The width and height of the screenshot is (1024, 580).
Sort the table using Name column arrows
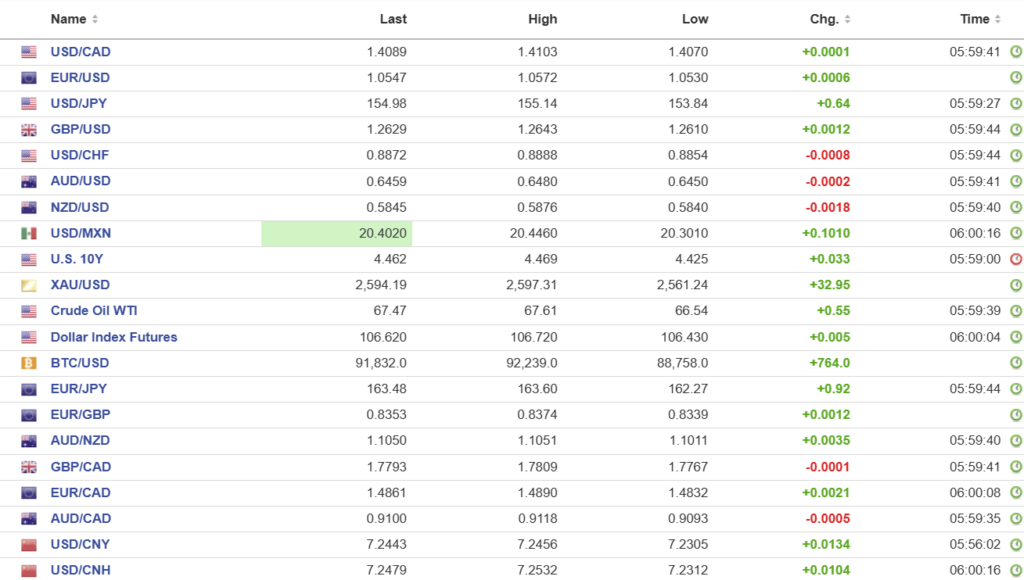pyautogui.click(x=95, y=19)
